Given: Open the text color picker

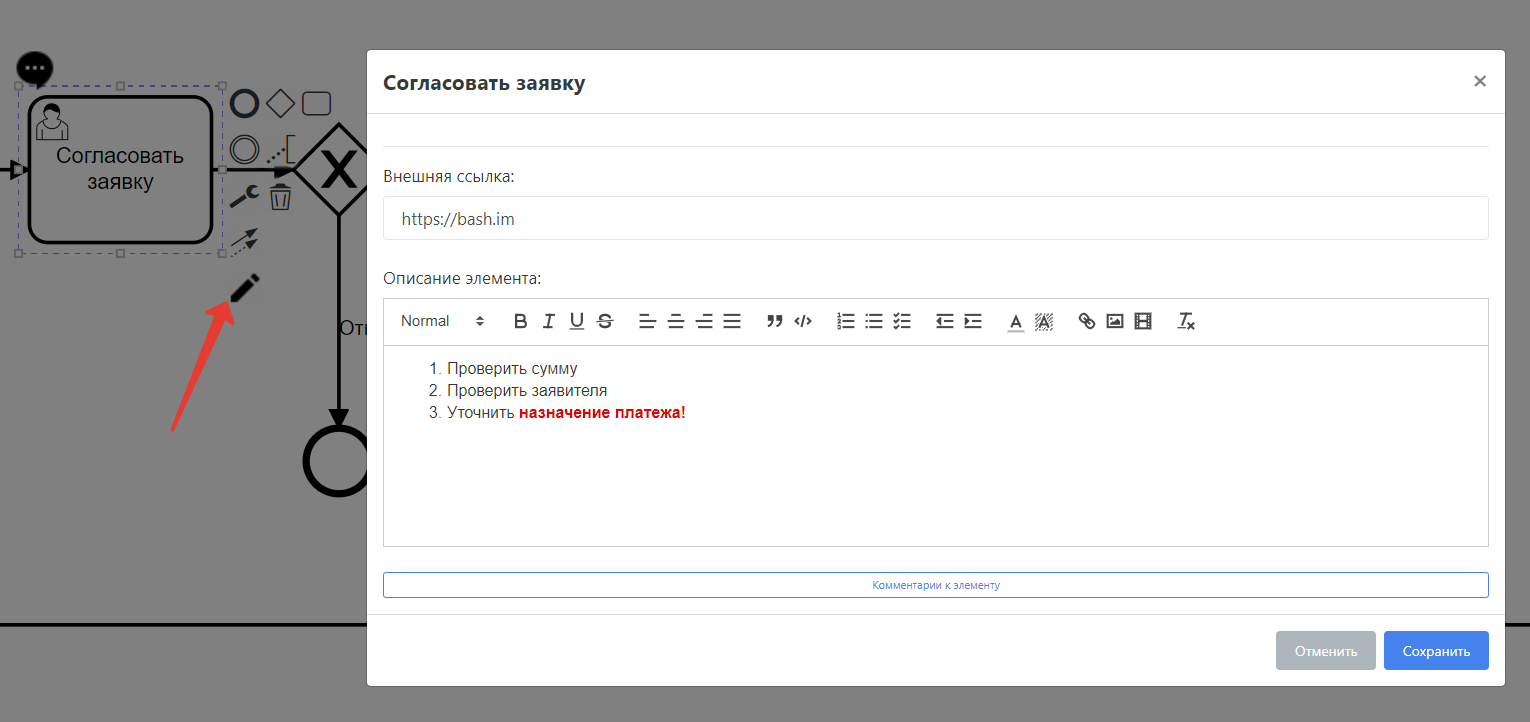Looking at the screenshot, I should click(1016, 321).
